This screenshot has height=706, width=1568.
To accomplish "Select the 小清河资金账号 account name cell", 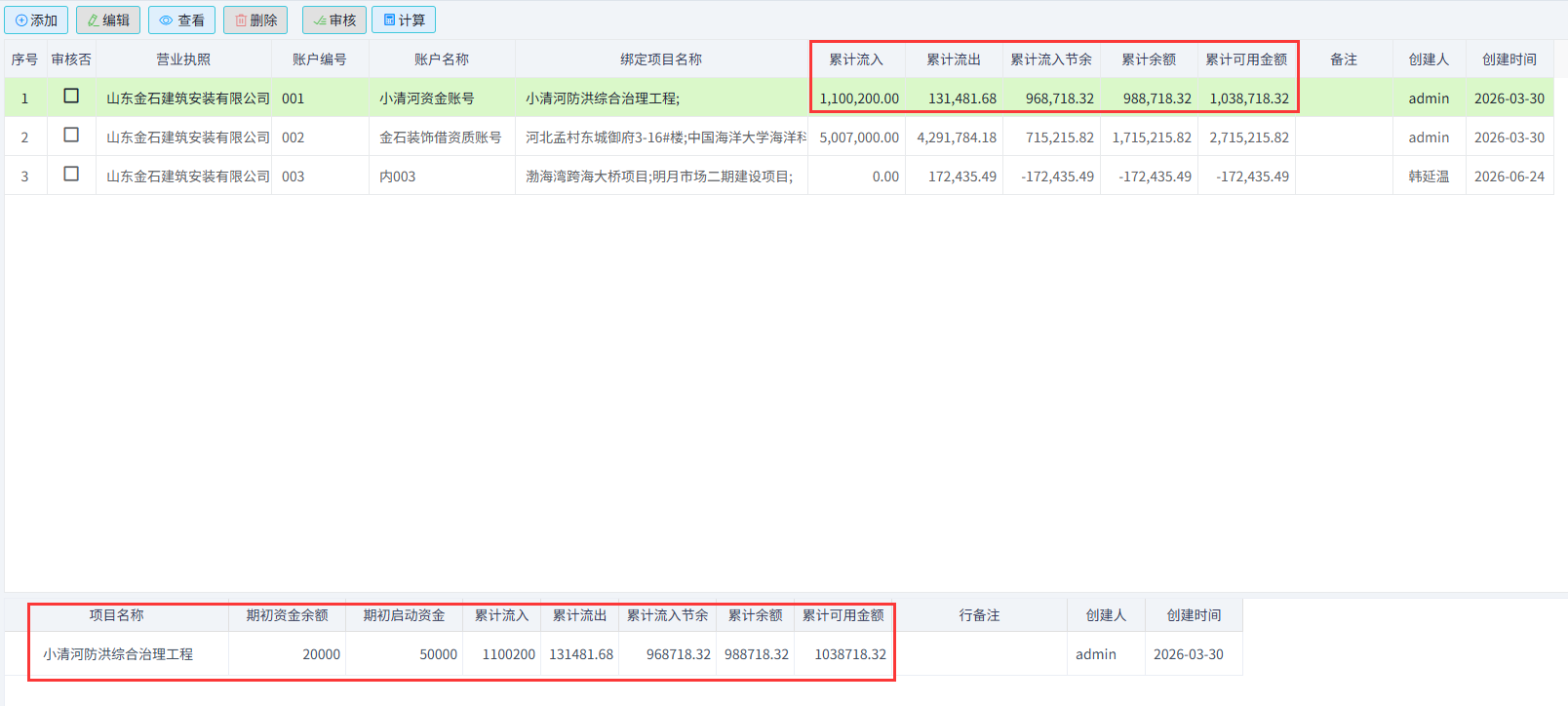I will click(442, 98).
